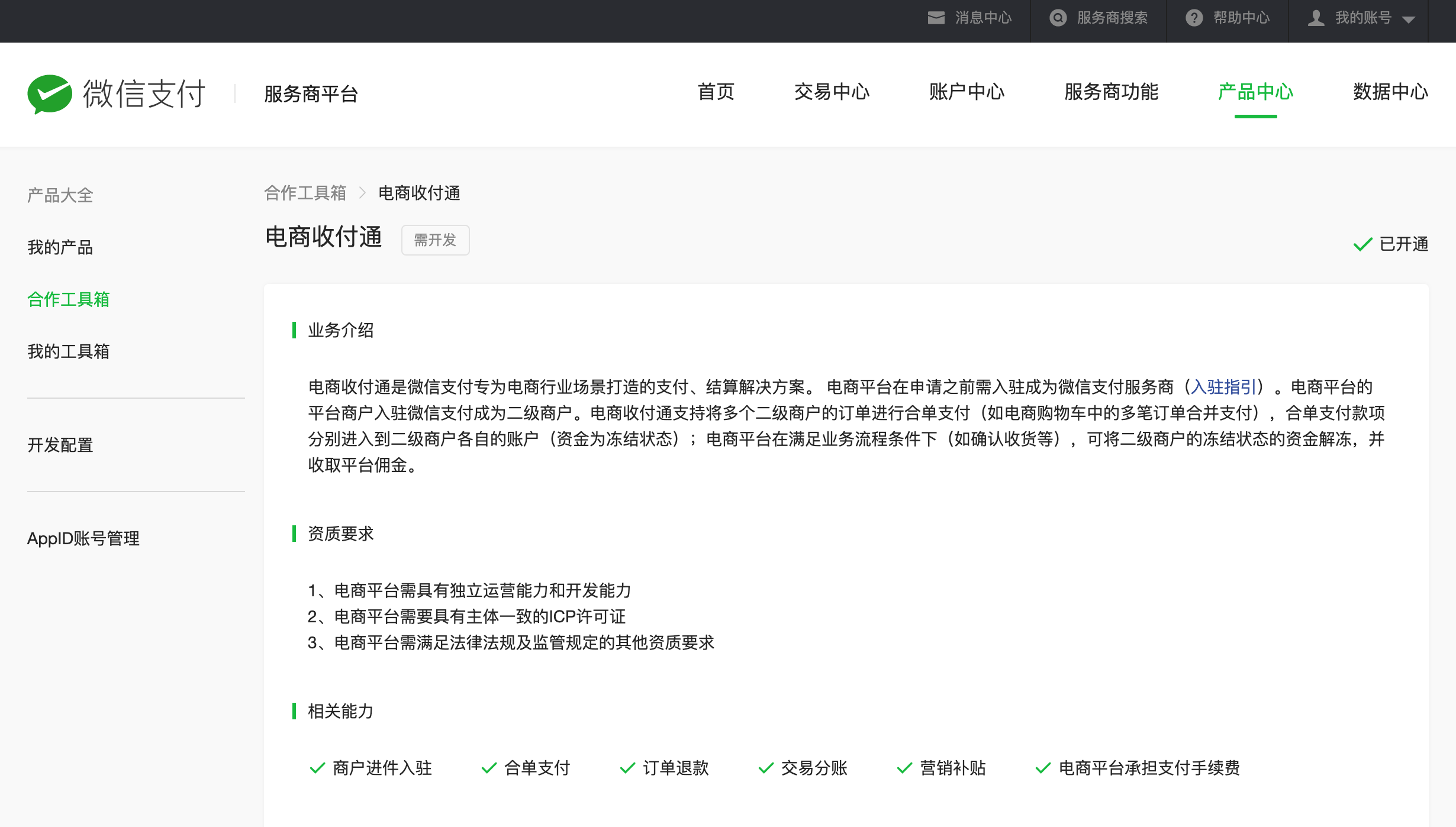Click 合作工具箱 in the breadcrumb
The height and width of the screenshot is (827, 1456).
(305, 193)
